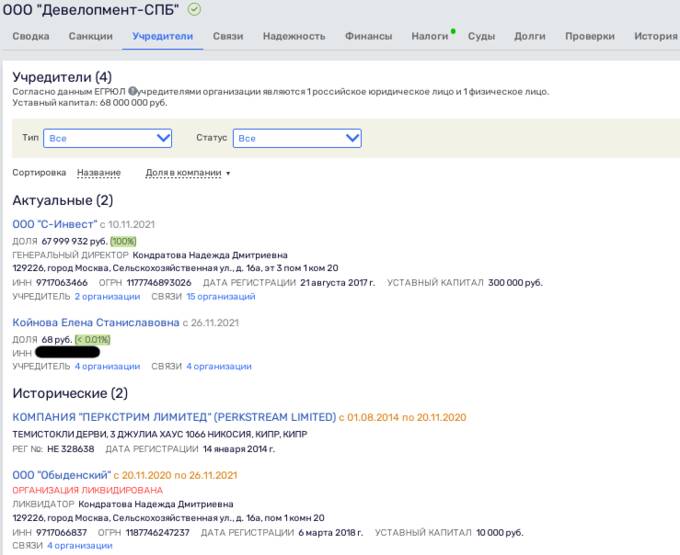Open the Проверки tab
680x555 pixels.
590,36
